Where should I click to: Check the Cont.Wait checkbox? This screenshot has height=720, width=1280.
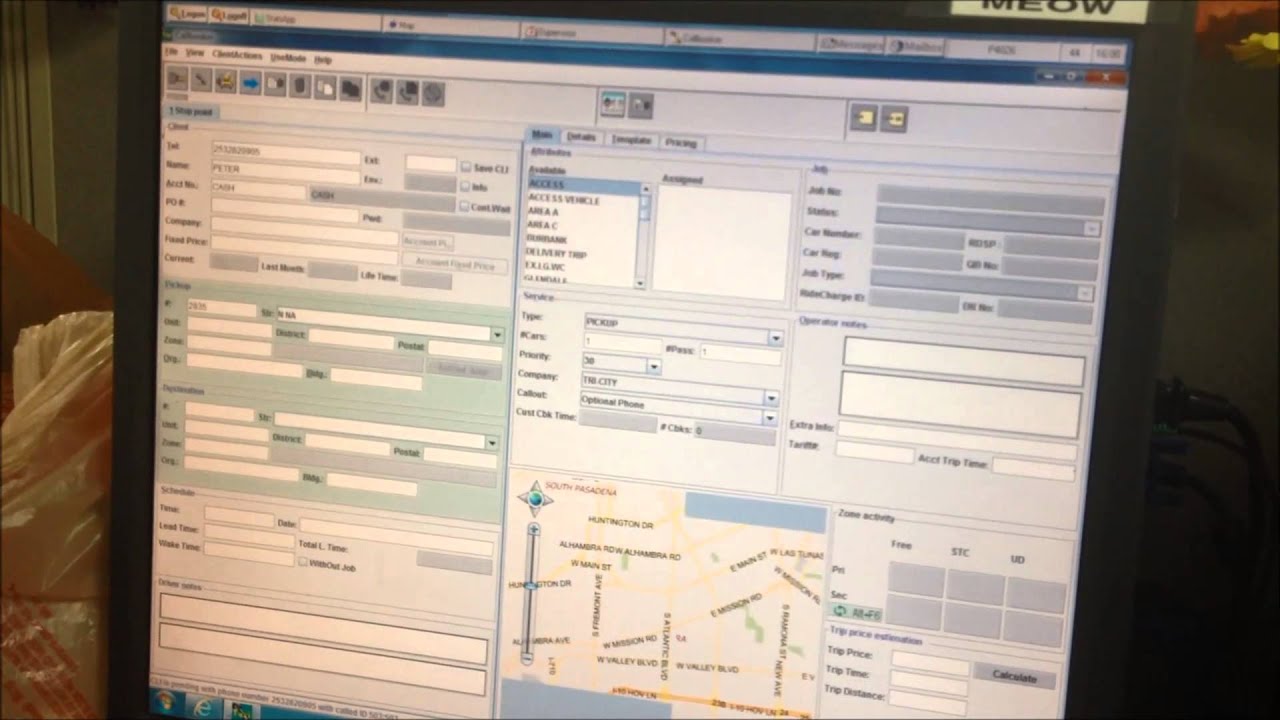[x=464, y=206]
